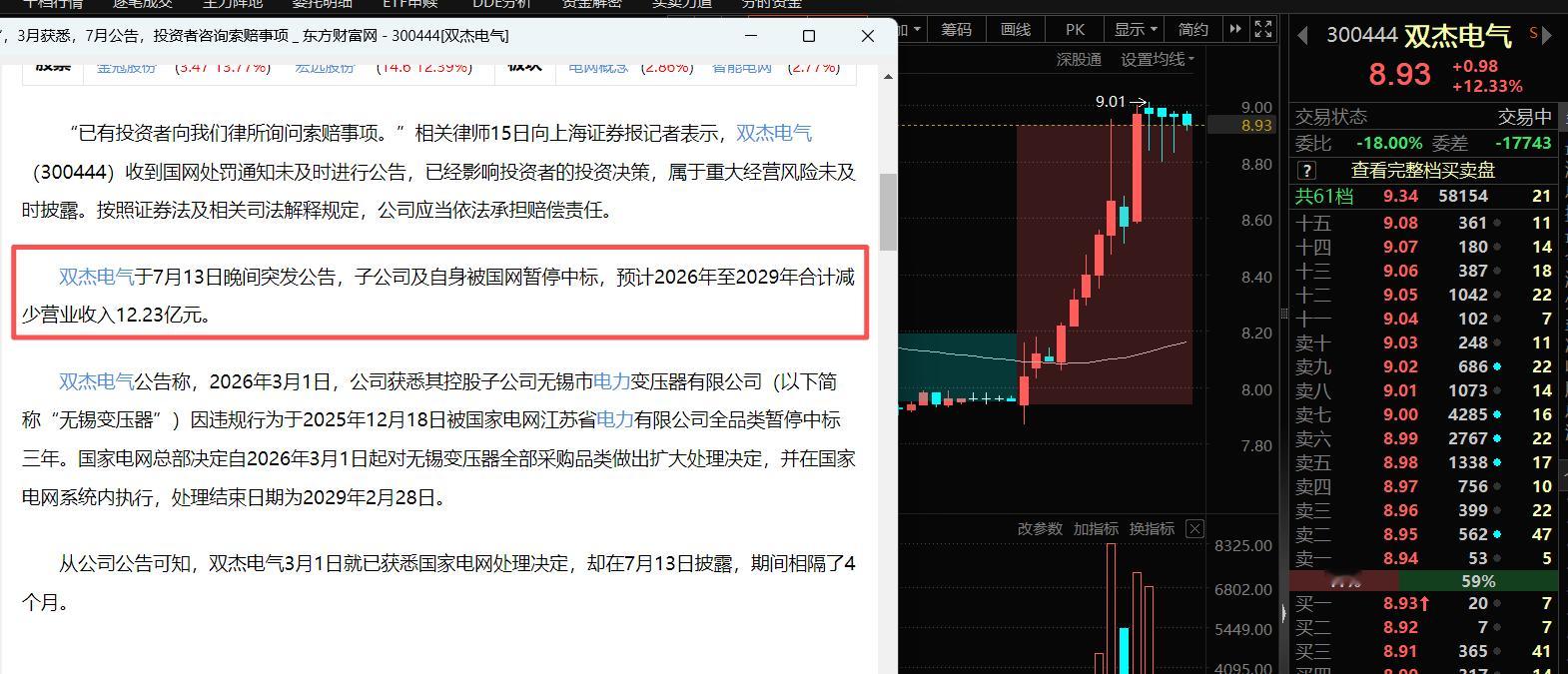Select the 十五 9.08 order row

click(1423, 223)
